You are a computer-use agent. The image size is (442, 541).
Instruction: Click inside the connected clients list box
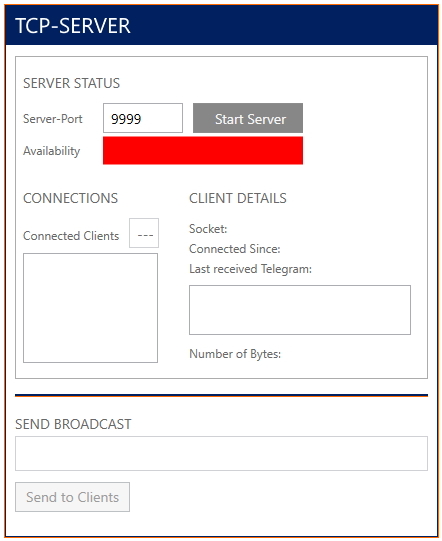point(90,308)
